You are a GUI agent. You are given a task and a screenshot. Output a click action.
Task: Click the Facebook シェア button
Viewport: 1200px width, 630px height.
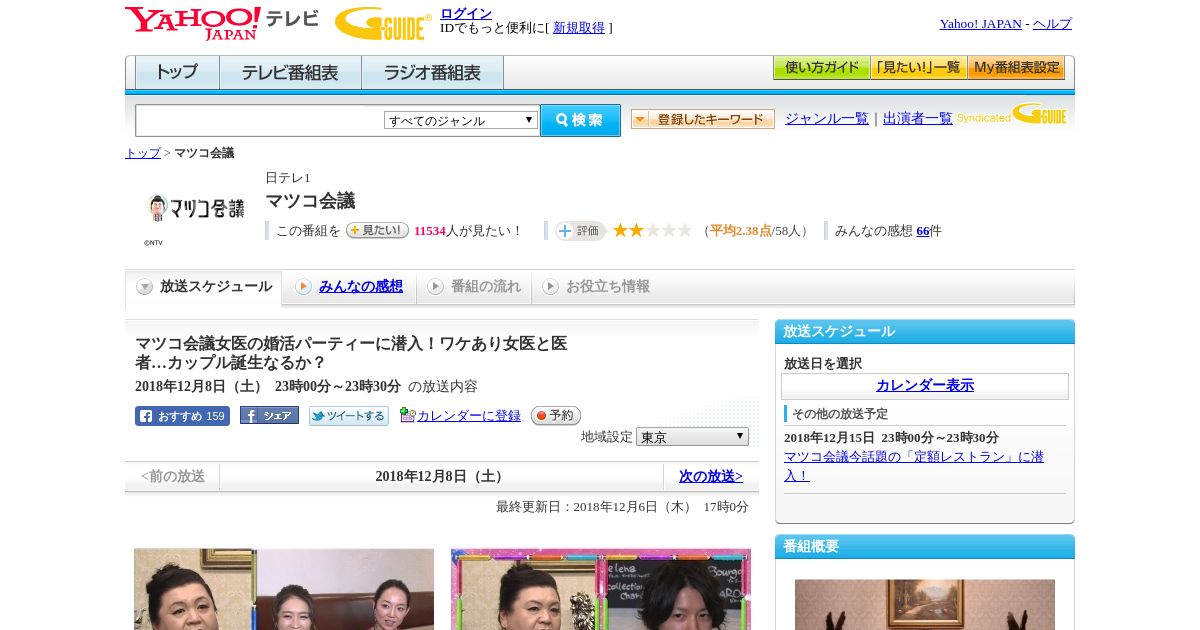click(x=269, y=415)
